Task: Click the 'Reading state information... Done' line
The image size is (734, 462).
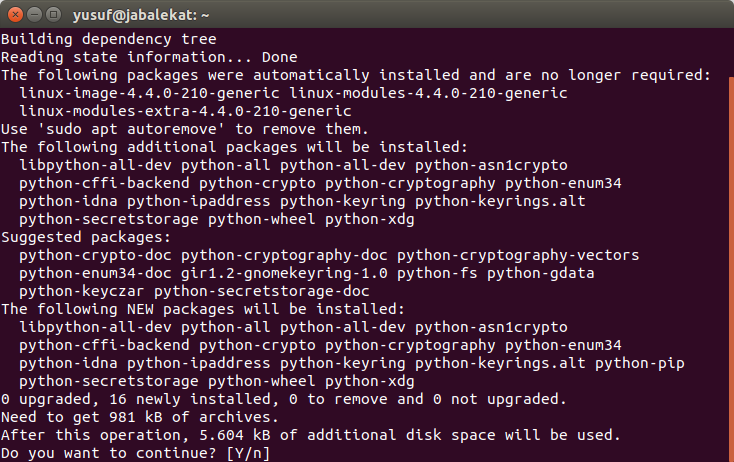Action: [x=149, y=57]
